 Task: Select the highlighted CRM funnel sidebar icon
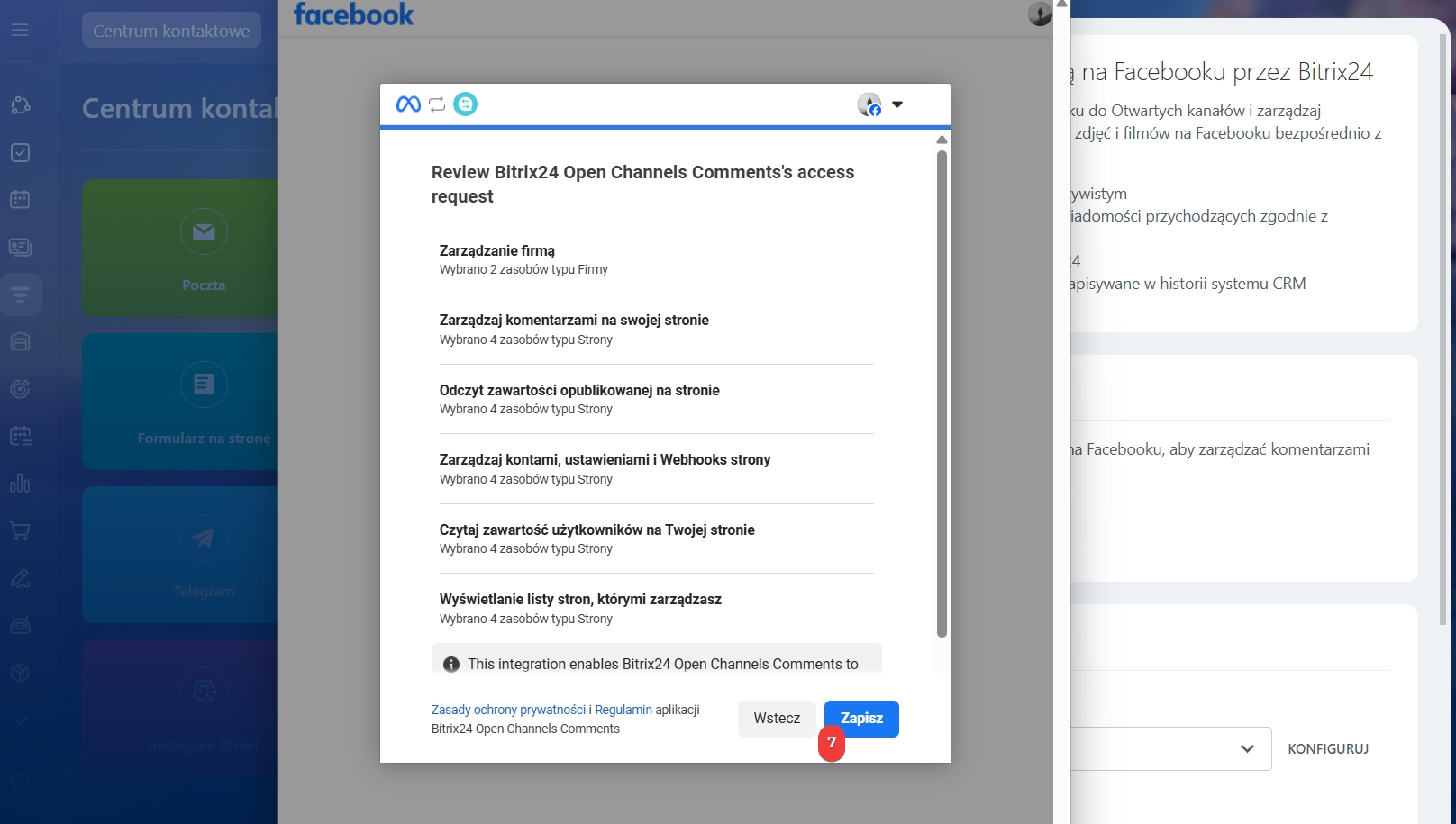[21, 294]
